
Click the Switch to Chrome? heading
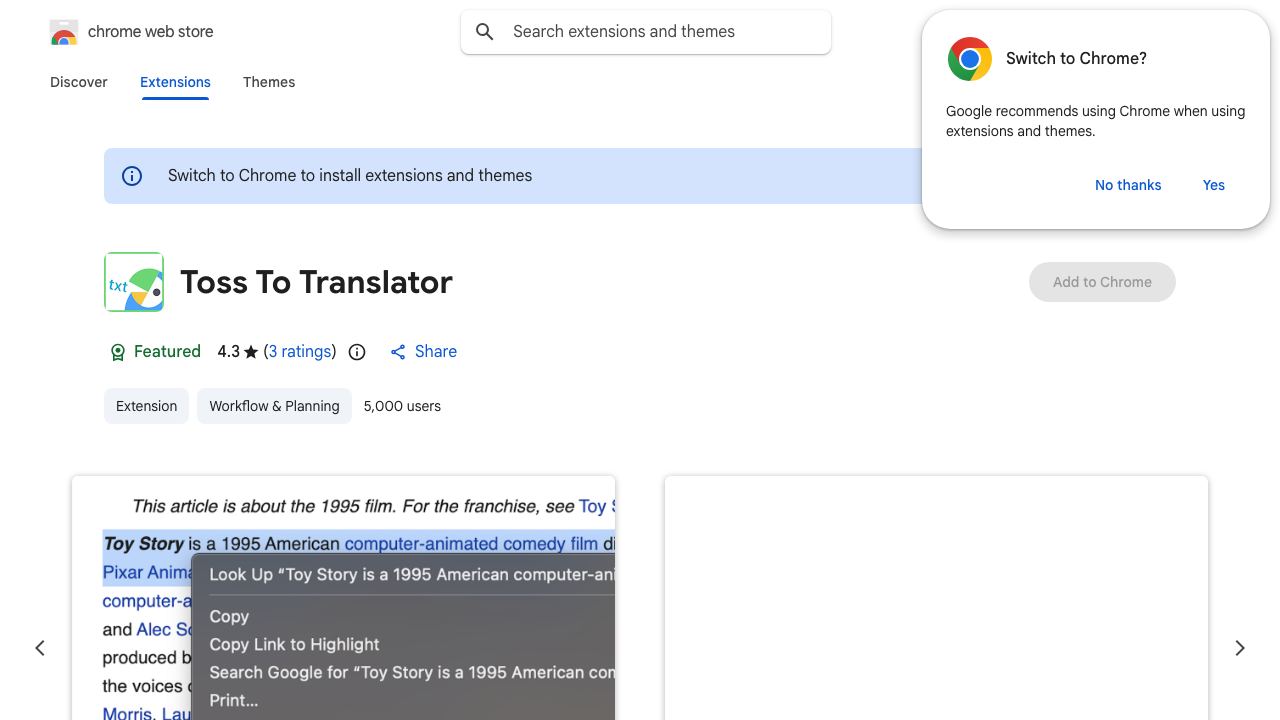(1076, 59)
